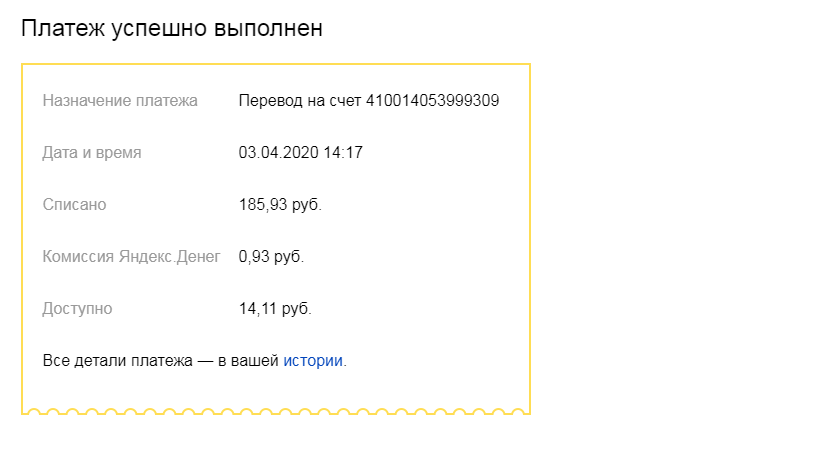Click the wavy bottom edge of receipt
This screenshot has height=460, width=819.
point(276,410)
